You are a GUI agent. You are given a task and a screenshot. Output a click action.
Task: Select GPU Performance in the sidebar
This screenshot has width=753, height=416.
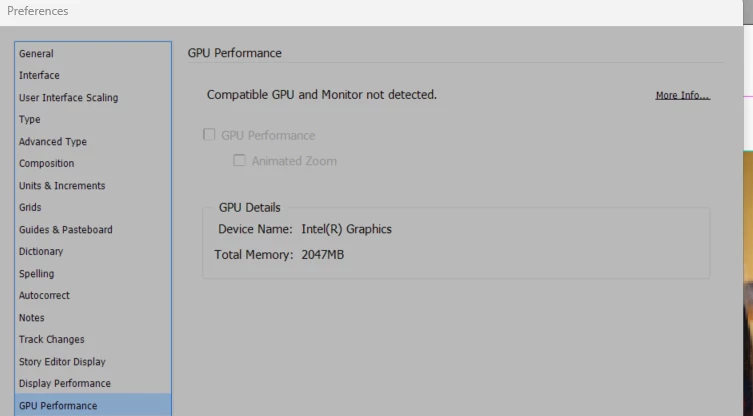click(93, 405)
